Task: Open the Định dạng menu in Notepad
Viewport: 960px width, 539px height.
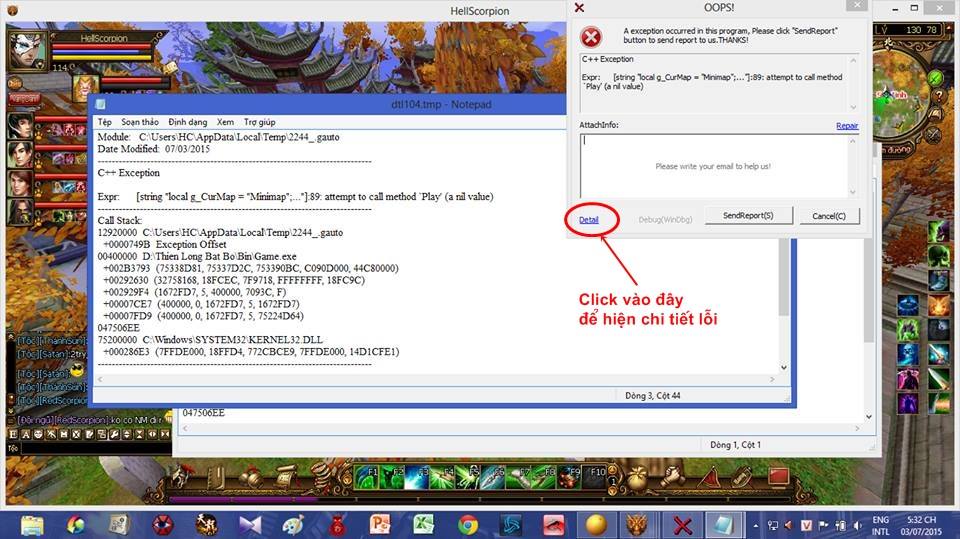Action: coord(187,122)
